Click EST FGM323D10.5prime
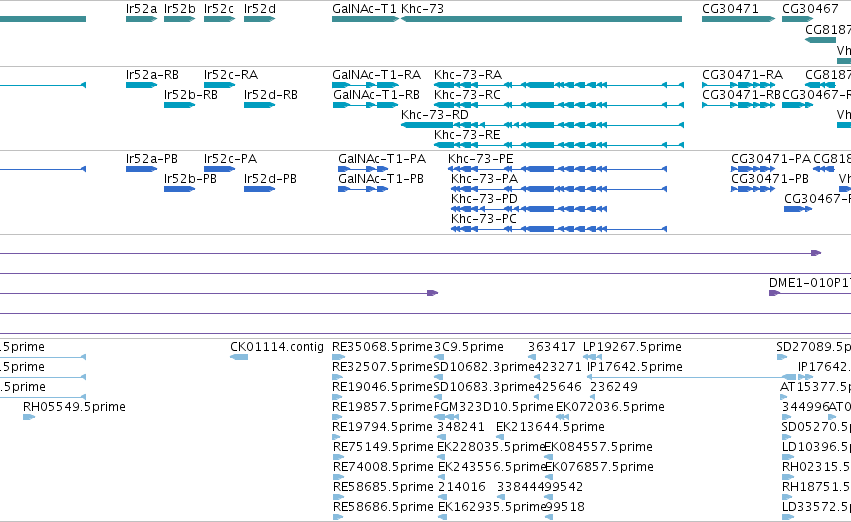851x522 pixels. [447, 417]
